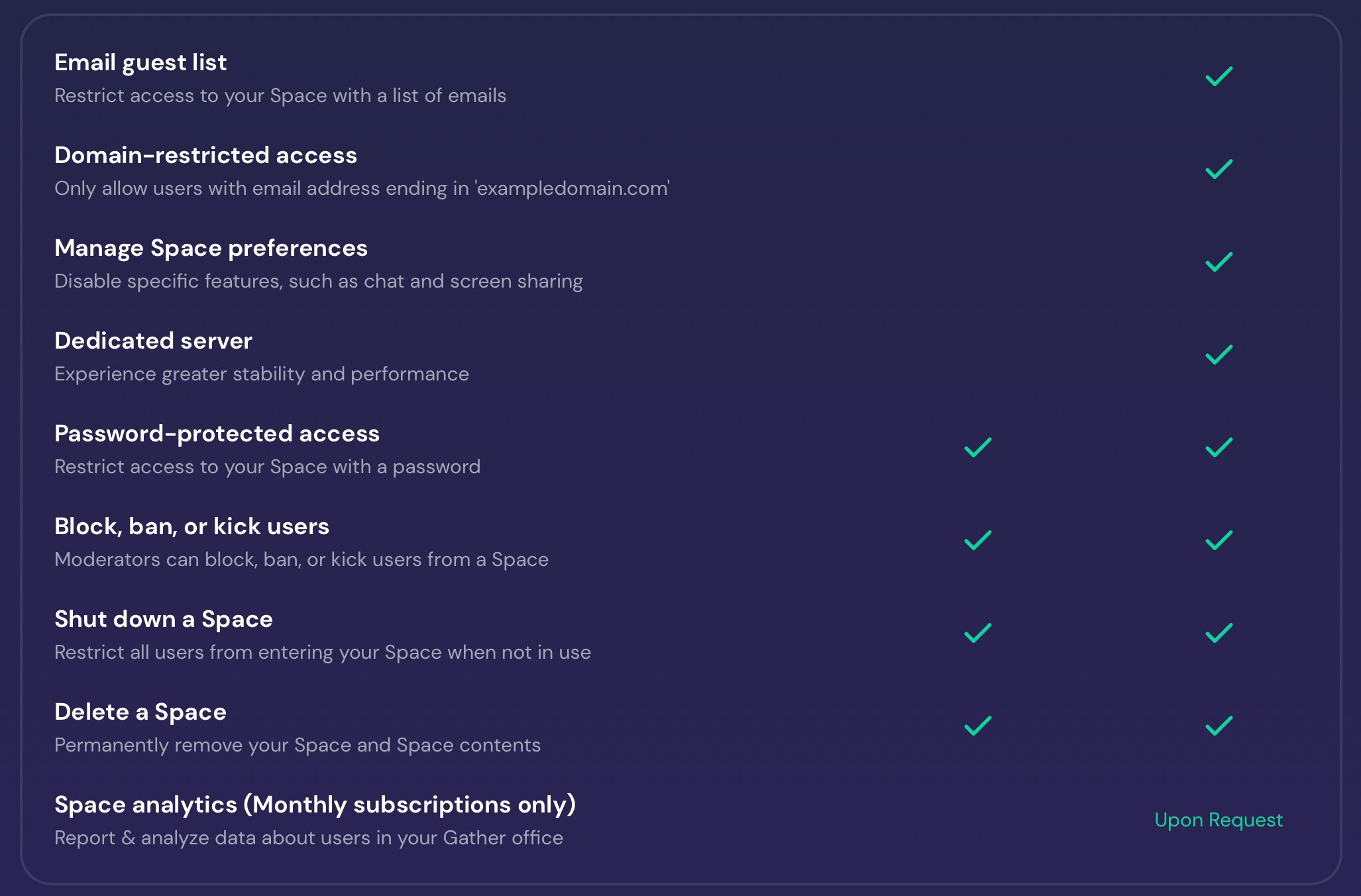Select the Manage Space preferences checkmark

(x=1219, y=262)
